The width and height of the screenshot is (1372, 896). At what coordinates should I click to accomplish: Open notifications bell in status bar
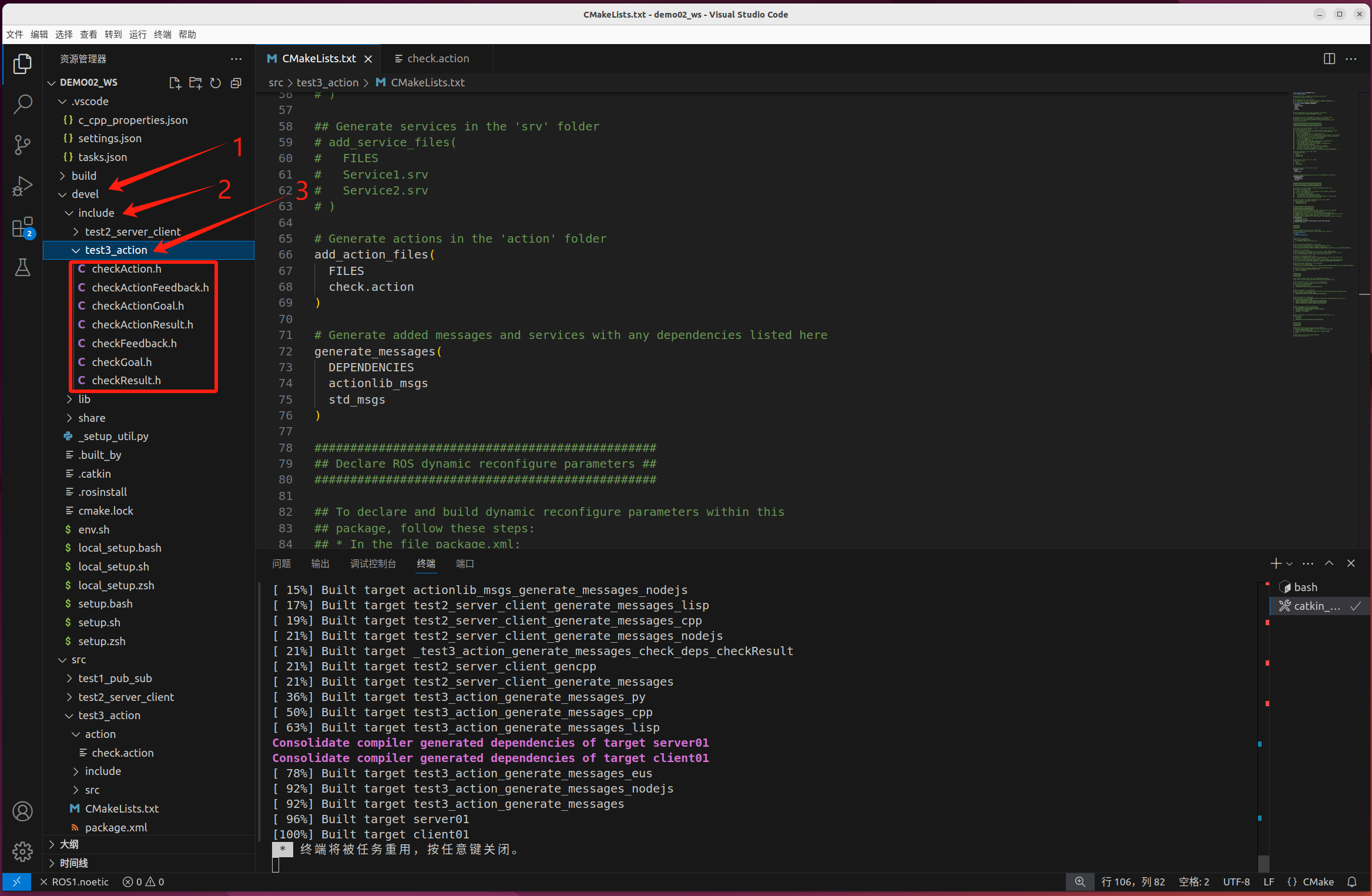[x=1352, y=882]
